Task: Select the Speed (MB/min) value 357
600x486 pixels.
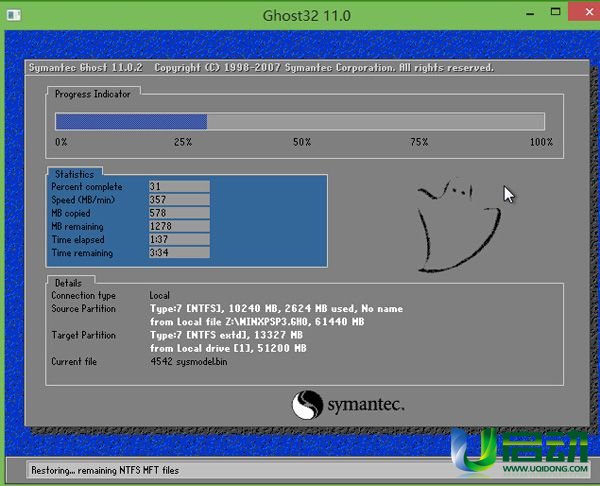Action: [179, 199]
